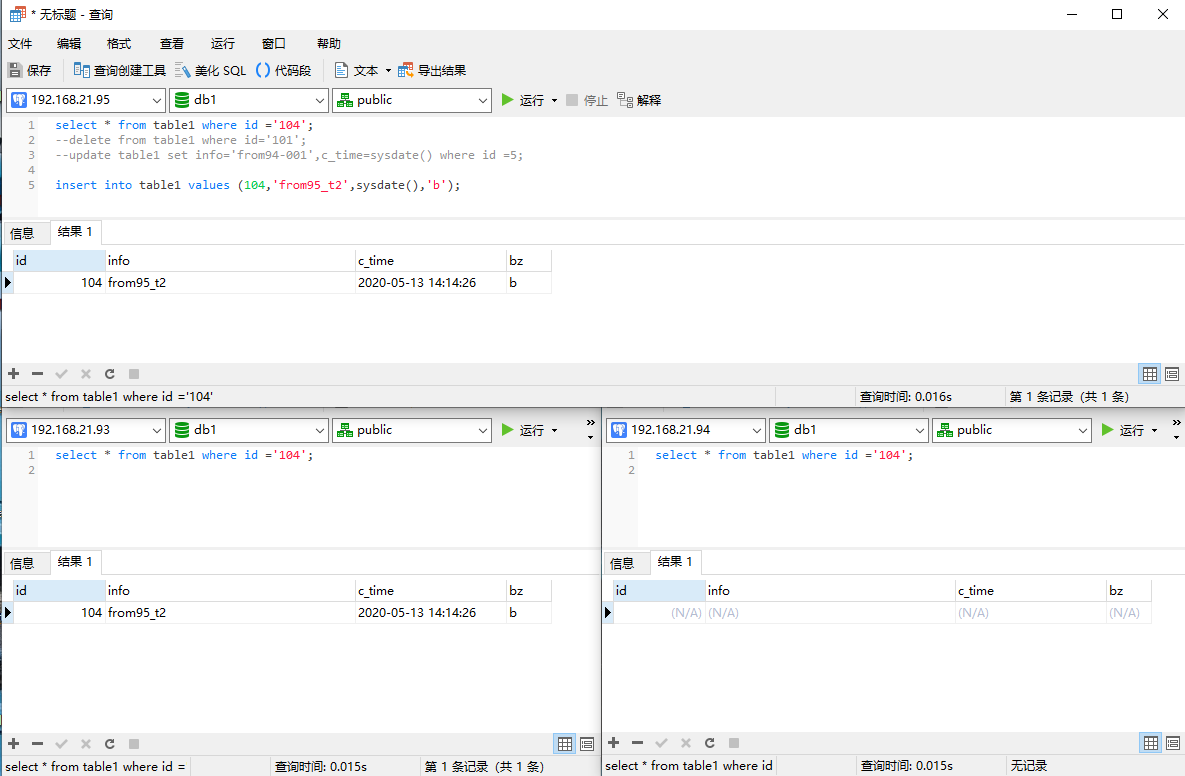Open the db1 dropdown in the 192.168.21.93 pane

(249, 430)
